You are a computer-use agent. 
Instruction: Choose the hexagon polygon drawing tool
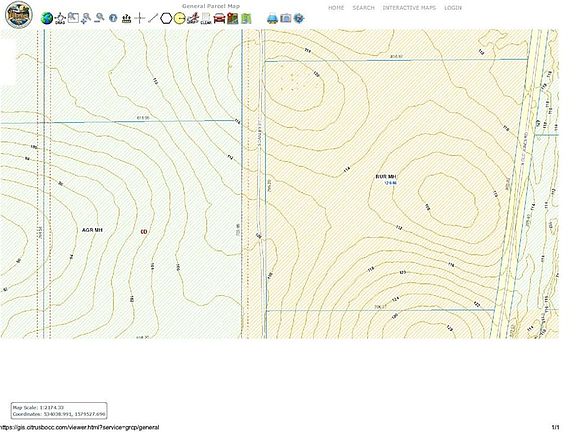click(x=166, y=18)
